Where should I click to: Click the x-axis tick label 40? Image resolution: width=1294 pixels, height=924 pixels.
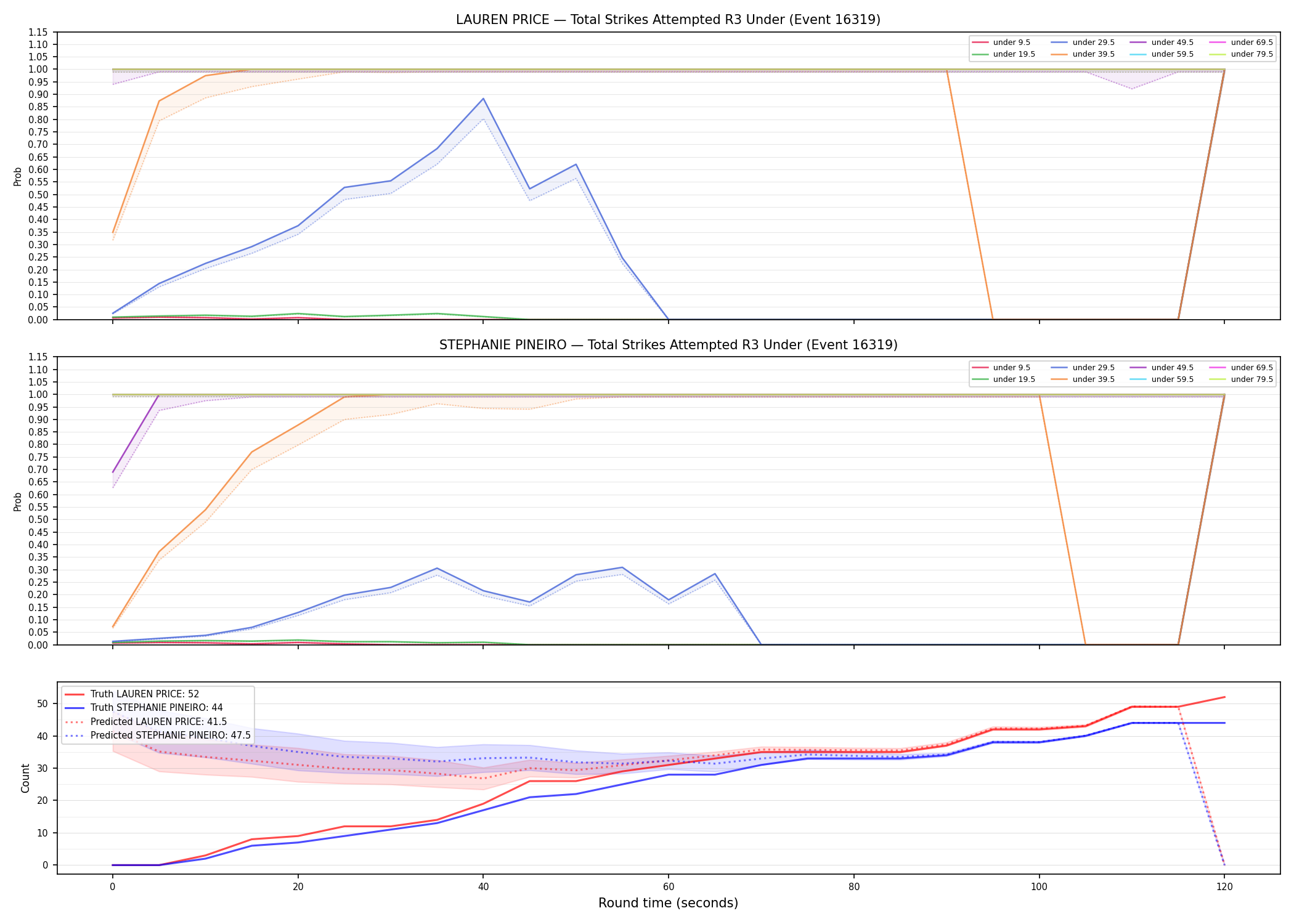pyautogui.click(x=483, y=887)
